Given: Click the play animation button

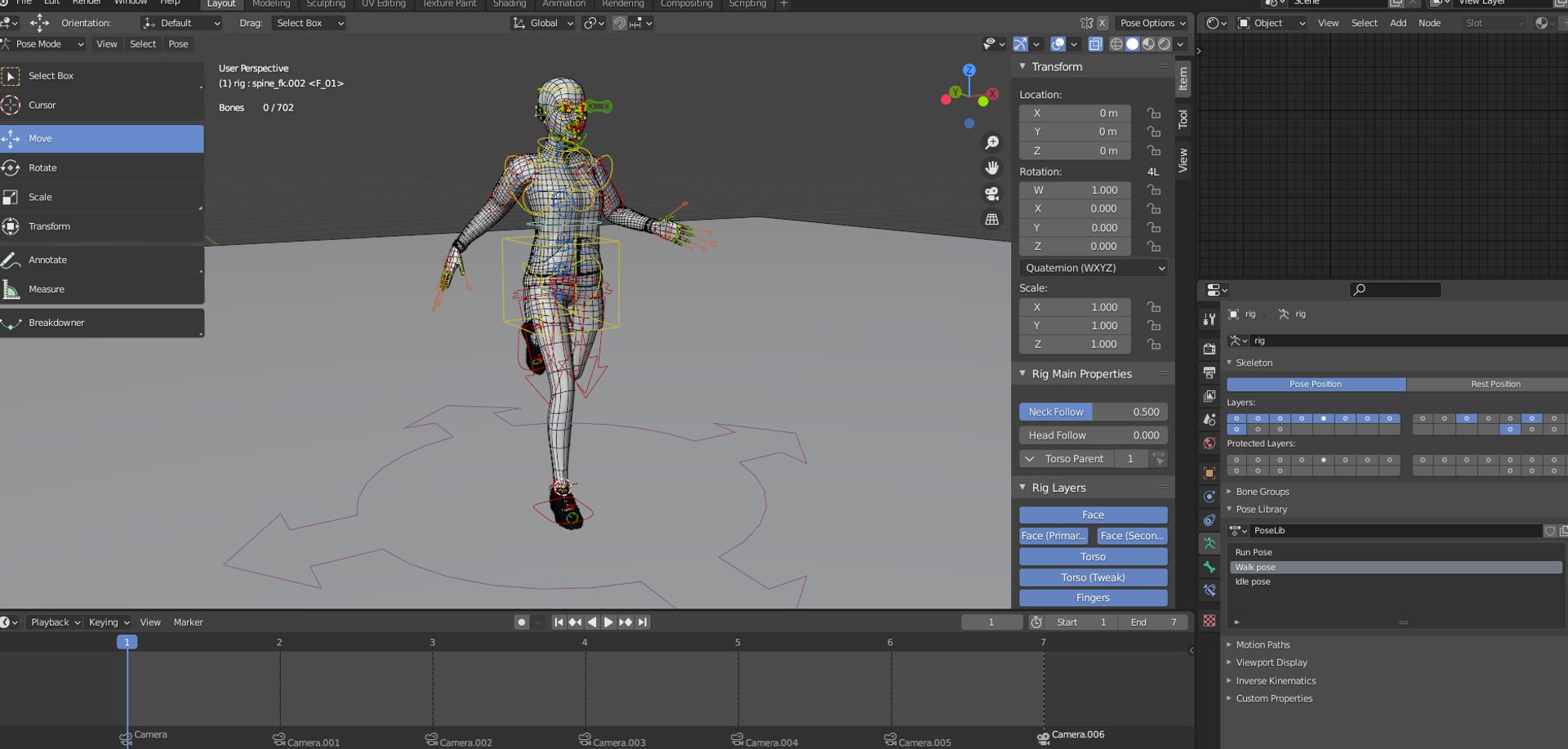Looking at the screenshot, I should click(x=608, y=622).
